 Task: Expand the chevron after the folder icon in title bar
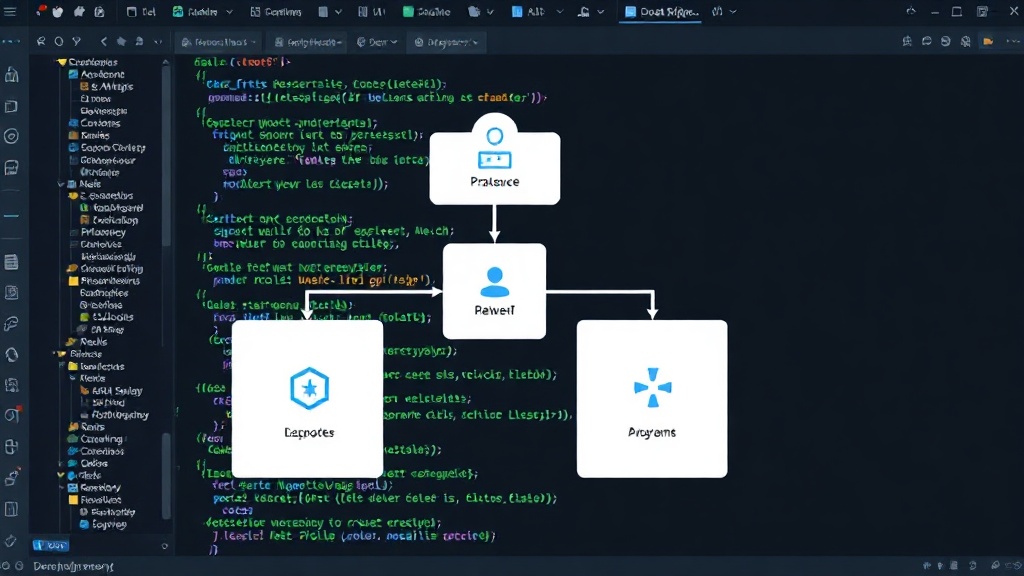click(490, 12)
